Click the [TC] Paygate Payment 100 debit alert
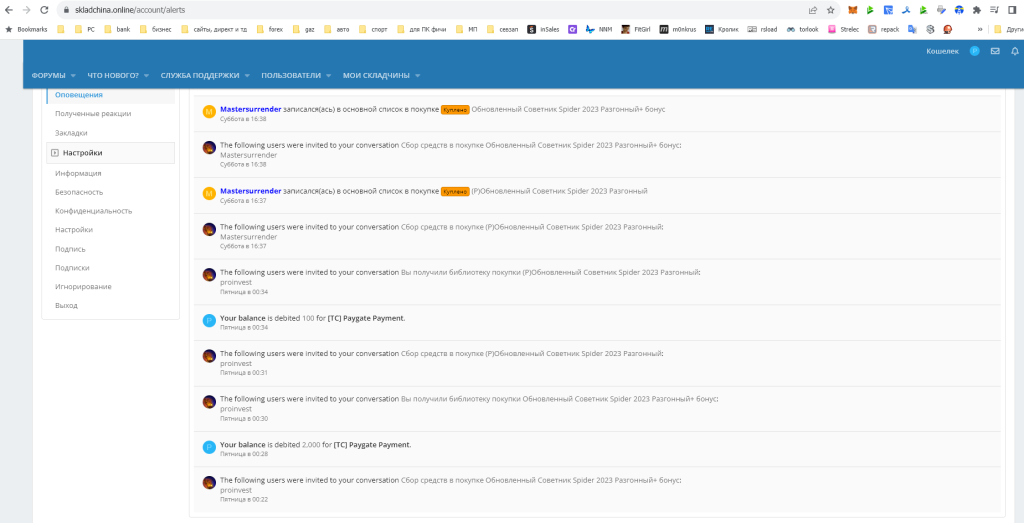 tap(366, 318)
